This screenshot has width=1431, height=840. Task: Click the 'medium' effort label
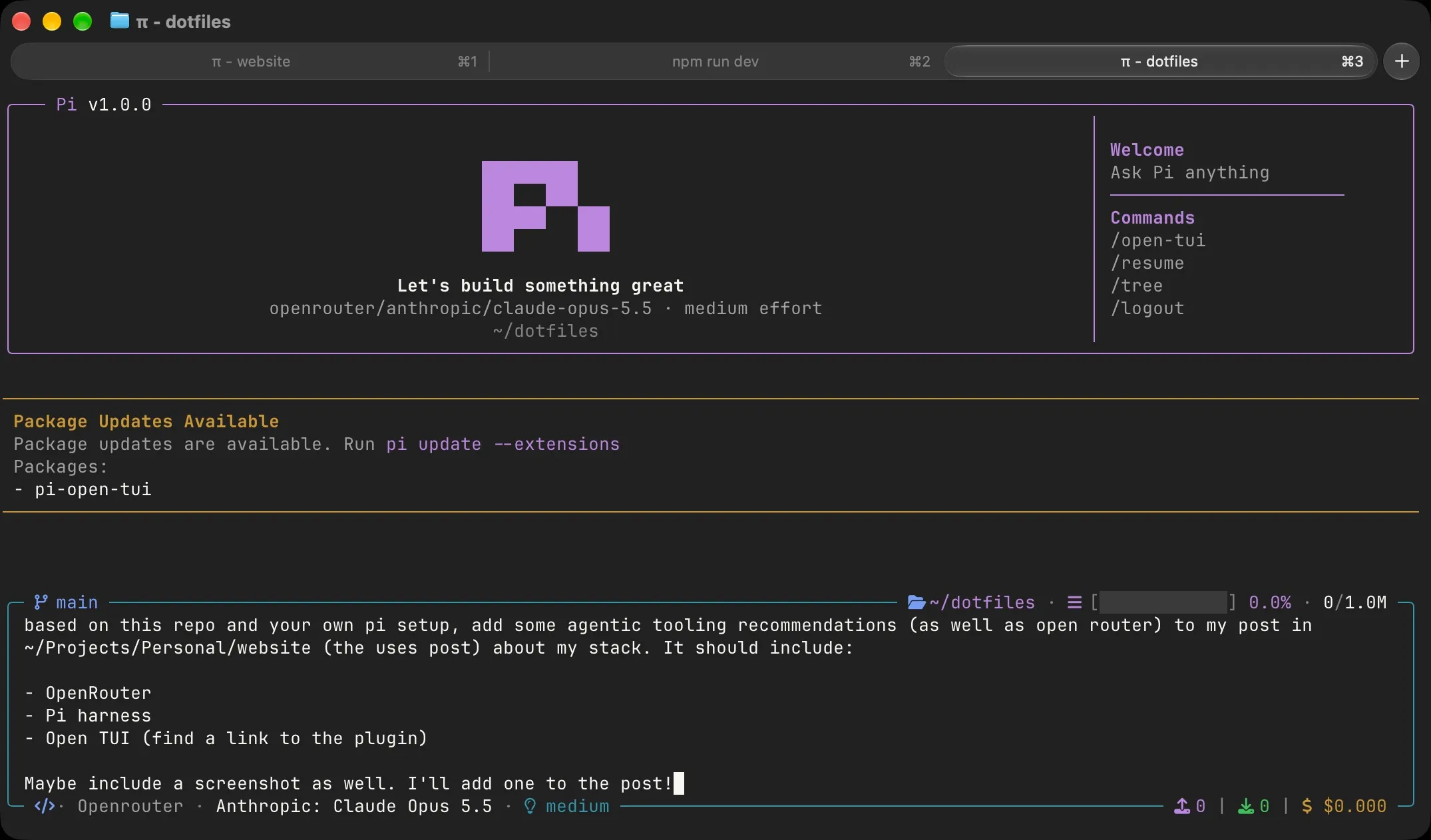[x=578, y=806]
